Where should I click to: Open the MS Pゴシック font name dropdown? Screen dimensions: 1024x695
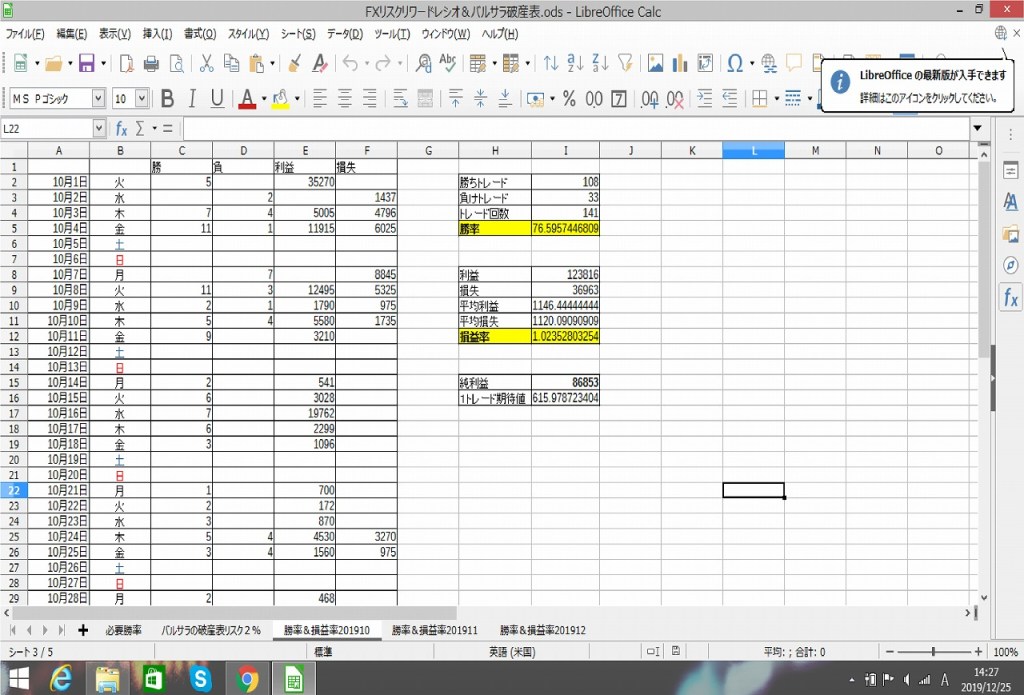click(x=98, y=98)
